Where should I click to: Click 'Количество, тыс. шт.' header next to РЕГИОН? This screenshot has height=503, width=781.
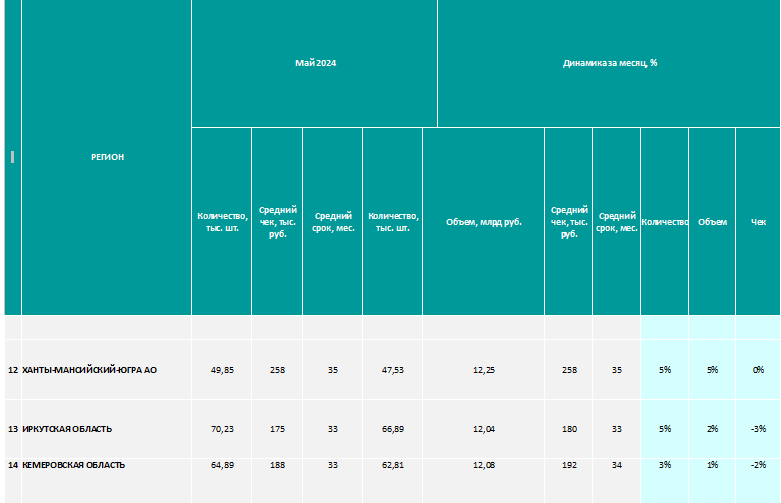[222, 222]
